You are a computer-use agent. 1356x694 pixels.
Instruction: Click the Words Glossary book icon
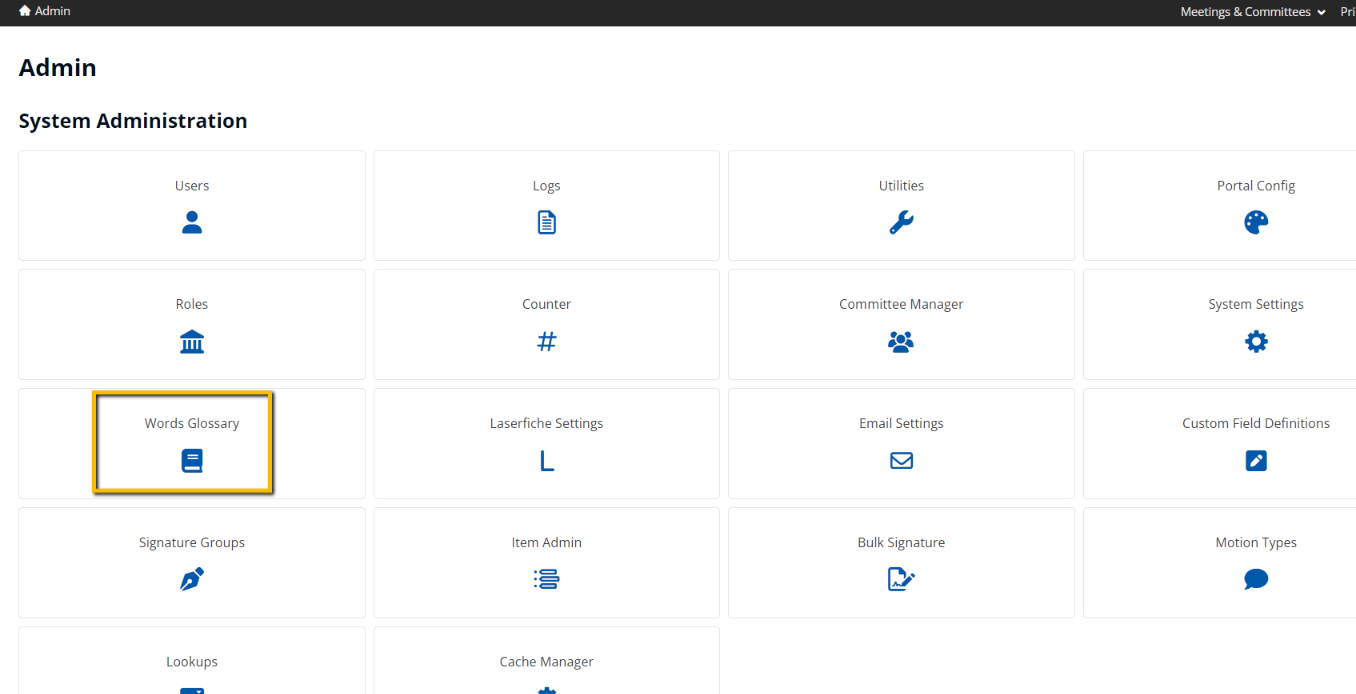click(192, 460)
